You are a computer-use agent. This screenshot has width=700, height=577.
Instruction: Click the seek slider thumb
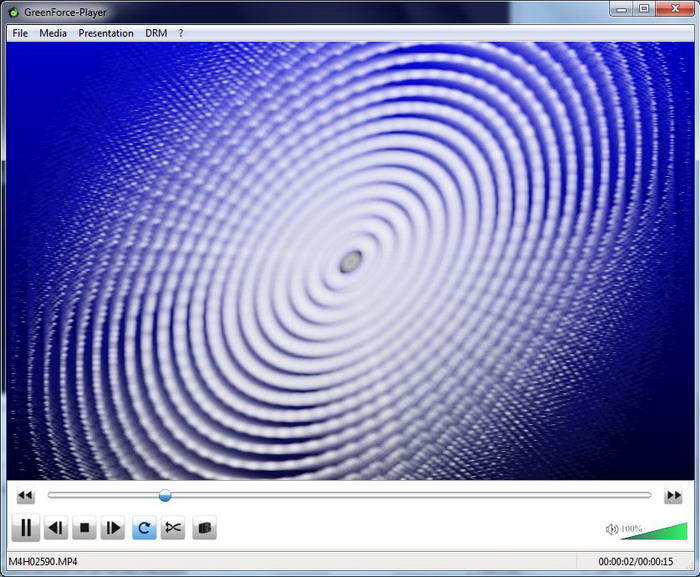pos(165,495)
